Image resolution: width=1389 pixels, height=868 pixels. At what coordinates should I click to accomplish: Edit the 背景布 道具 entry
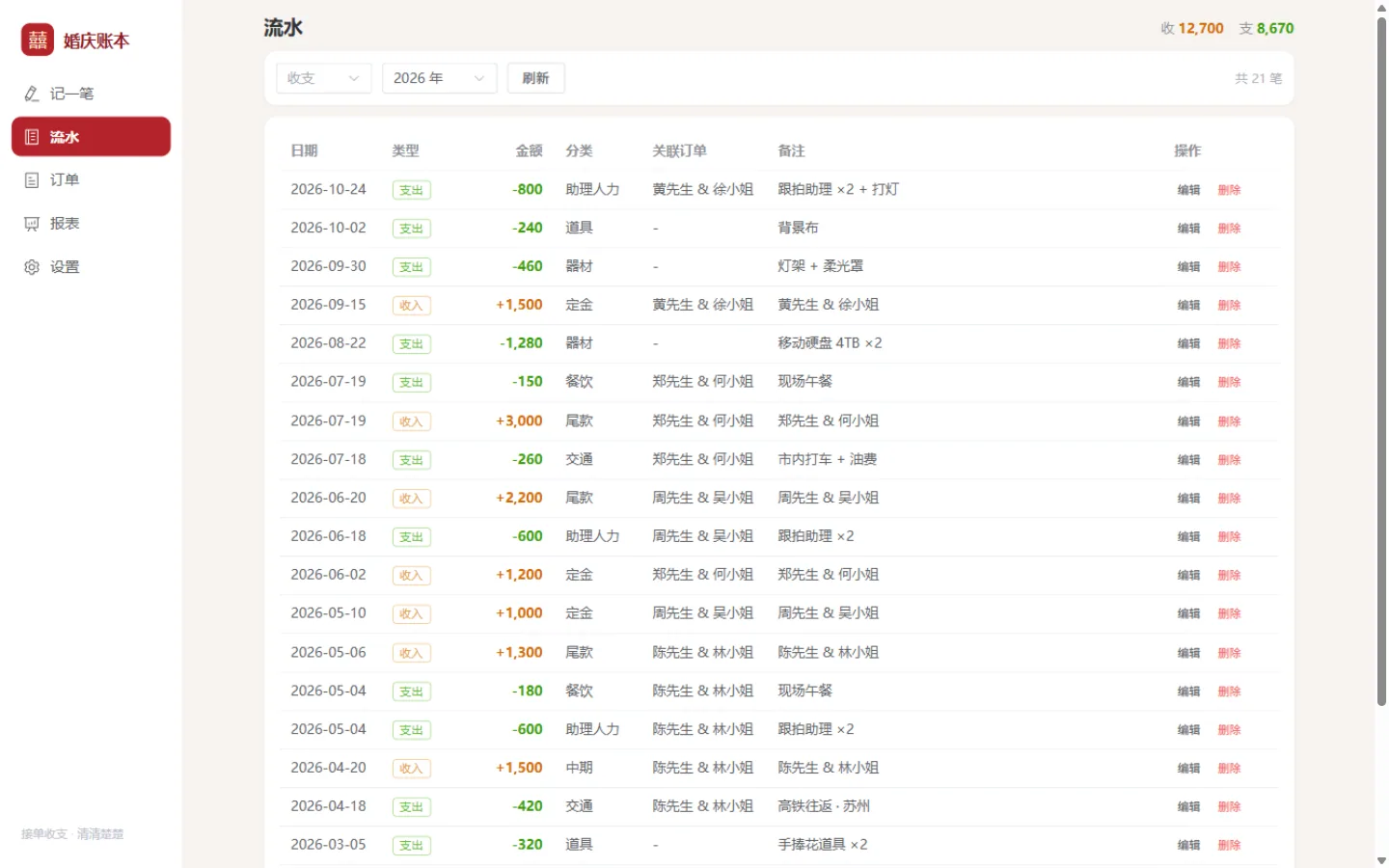(1188, 229)
